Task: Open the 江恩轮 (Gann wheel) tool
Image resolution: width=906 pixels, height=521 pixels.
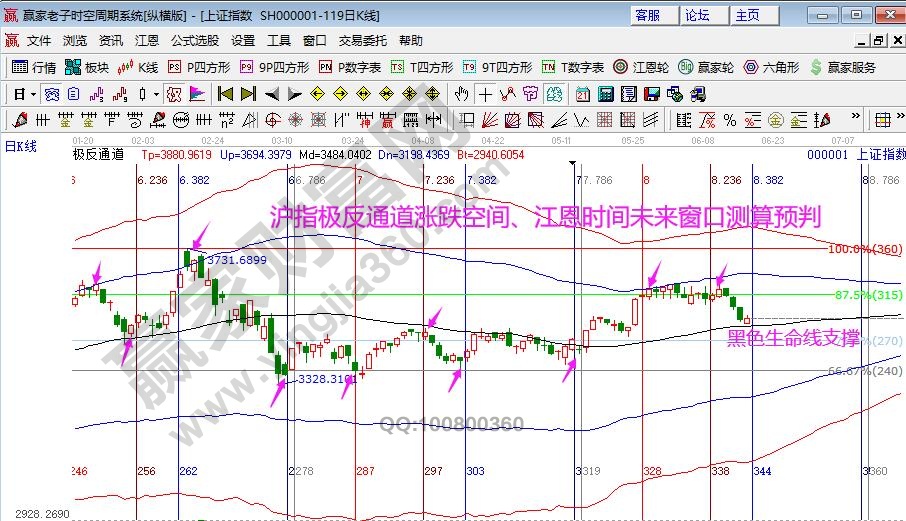Action: coord(645,67)
